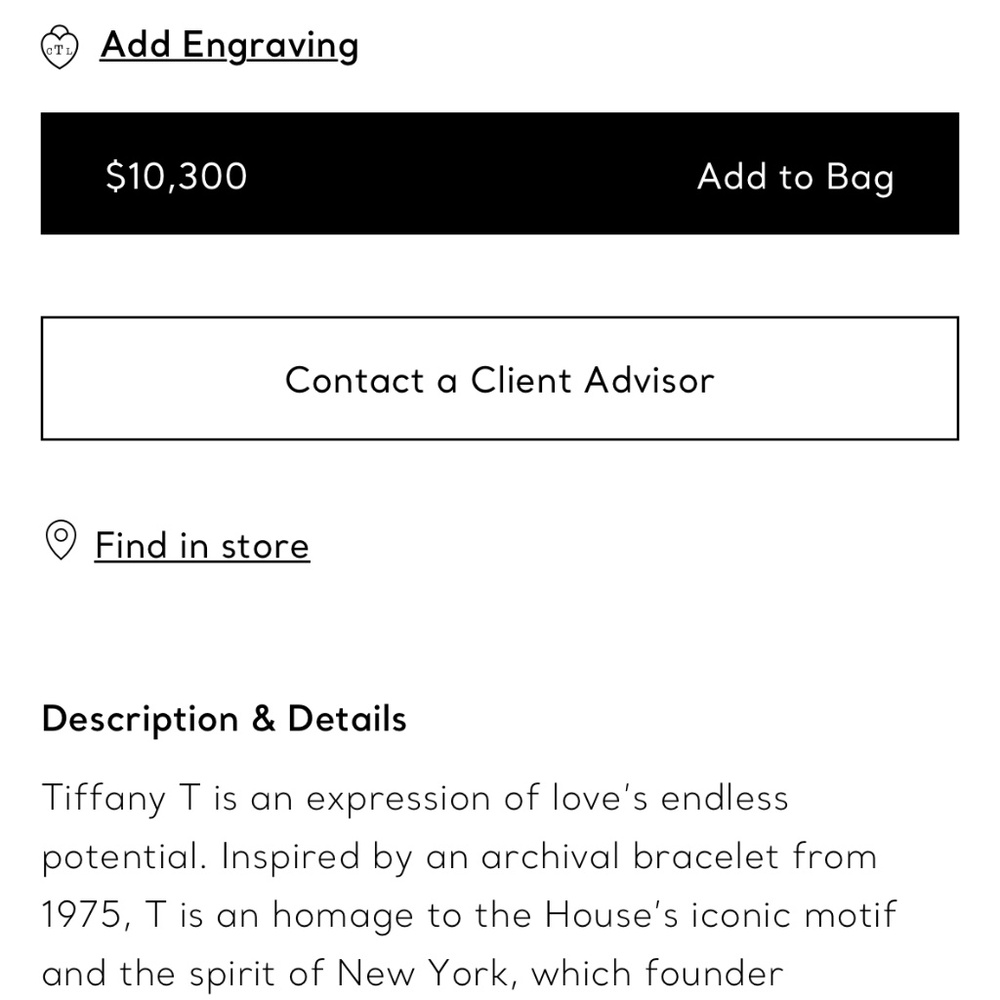The image size is (1000, 1000).
Task: Click the heart-shaped engraving lock icon
Action: coord(59,47)
